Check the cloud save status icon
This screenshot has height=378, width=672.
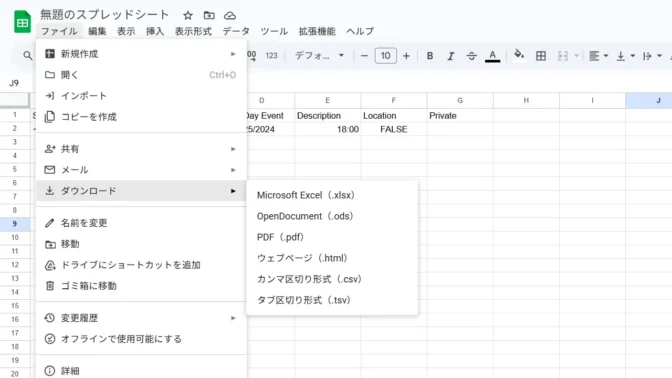pyautogui.click(x=230, y=16)
